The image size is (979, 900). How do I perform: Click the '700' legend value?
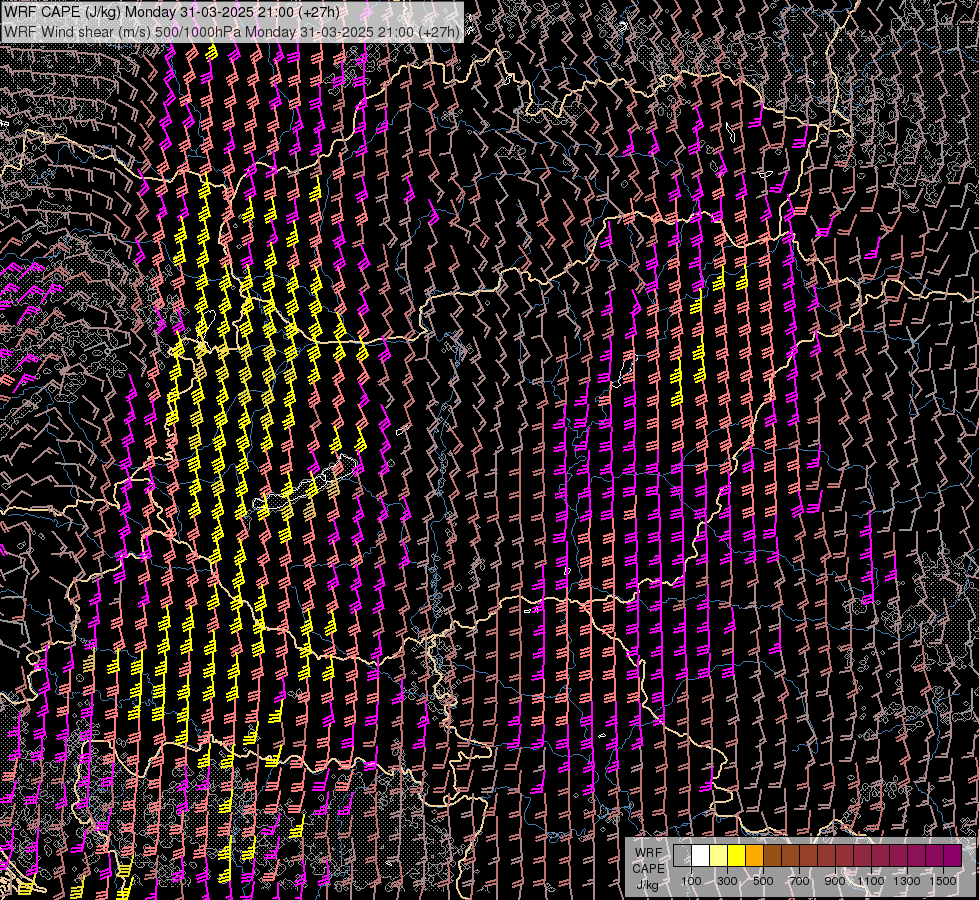click(799, 881)
